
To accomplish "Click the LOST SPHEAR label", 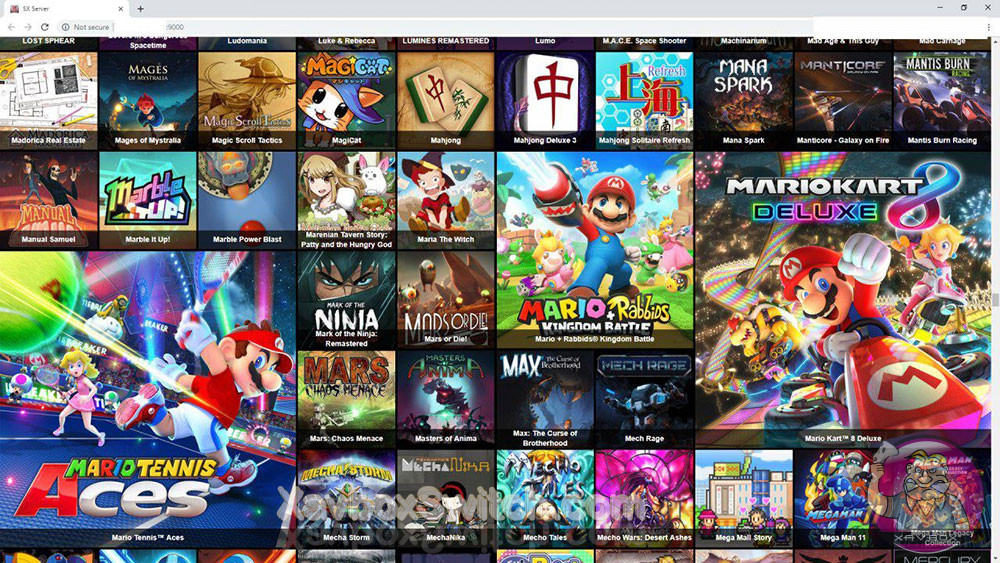I will tap(48, 41).
